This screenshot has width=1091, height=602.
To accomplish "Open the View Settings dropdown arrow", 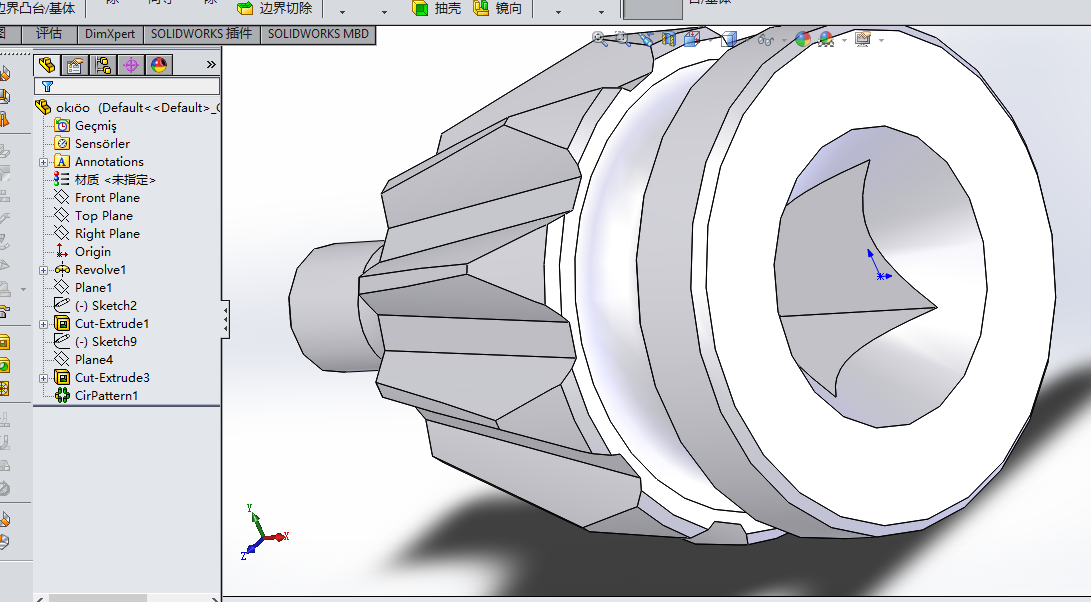I will tap(881, 40).
